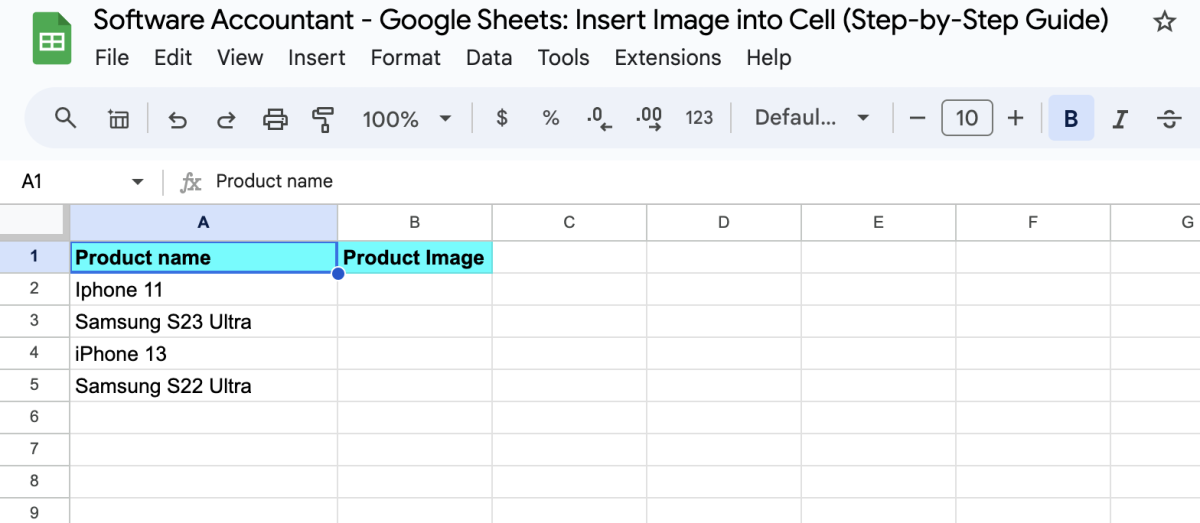Select row 3 header
Image resolution: width=1200 pixels, height=523 pixels.
pos(35,321)
